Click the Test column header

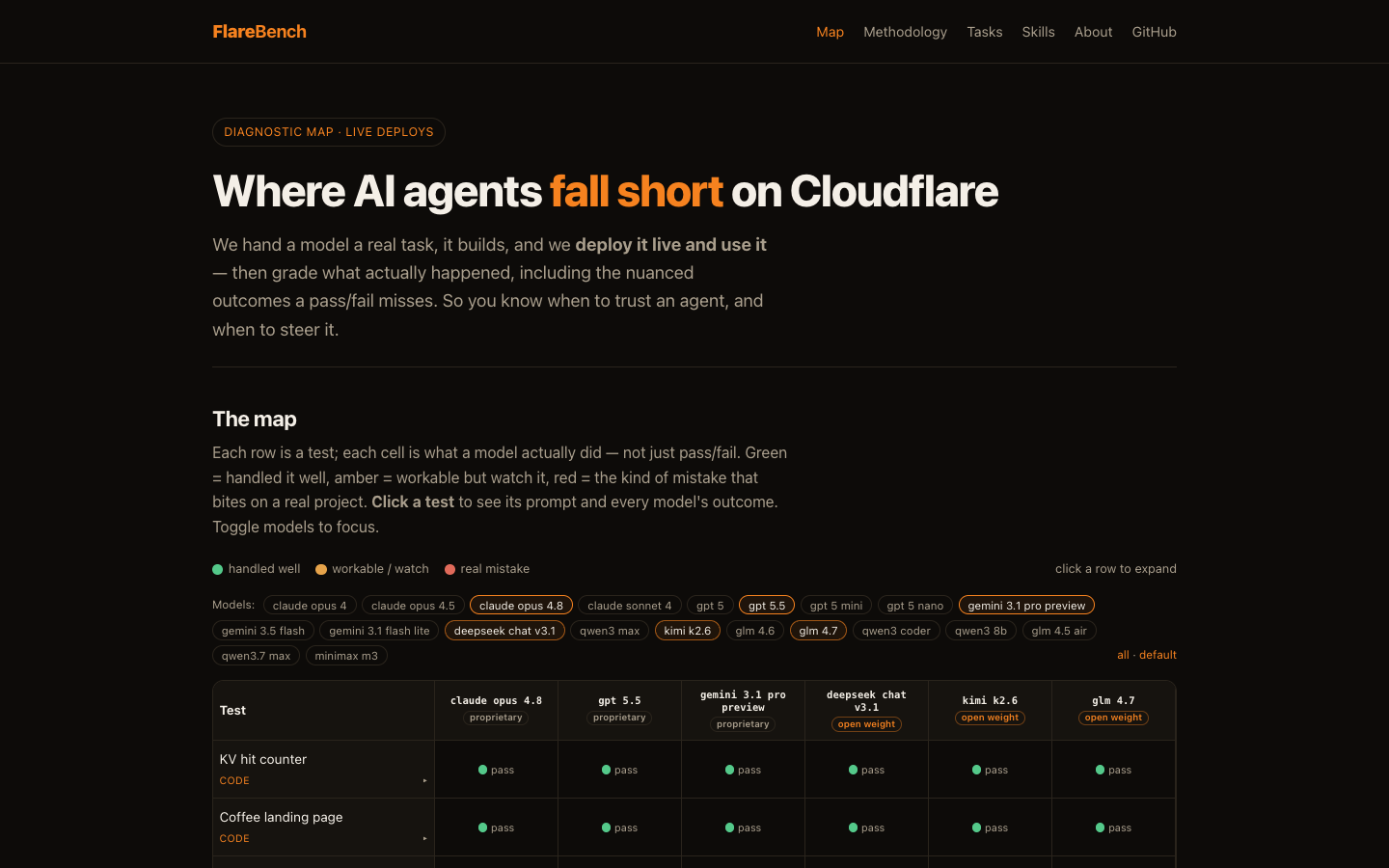click(323, 711)
